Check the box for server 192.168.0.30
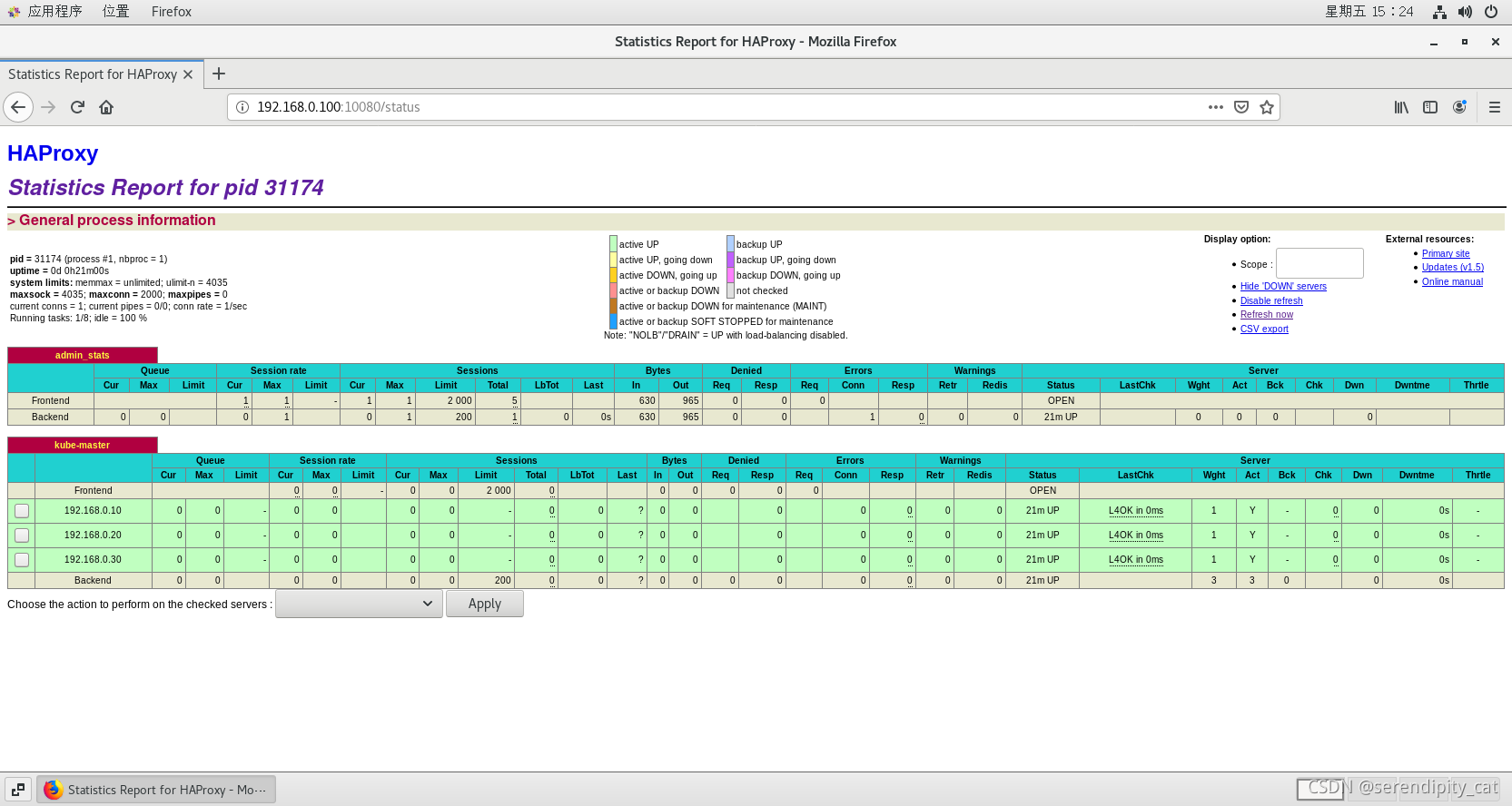 tap(22, 560)
